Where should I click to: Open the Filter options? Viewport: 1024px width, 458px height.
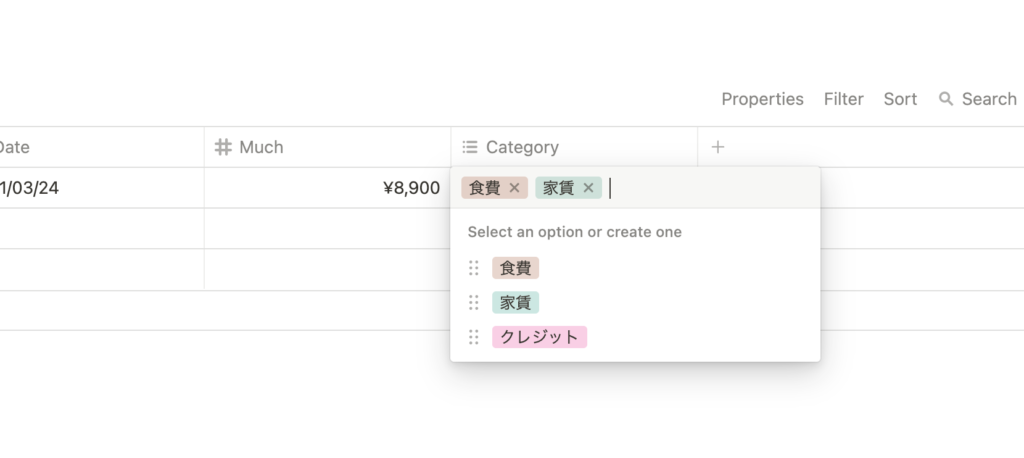843,99
